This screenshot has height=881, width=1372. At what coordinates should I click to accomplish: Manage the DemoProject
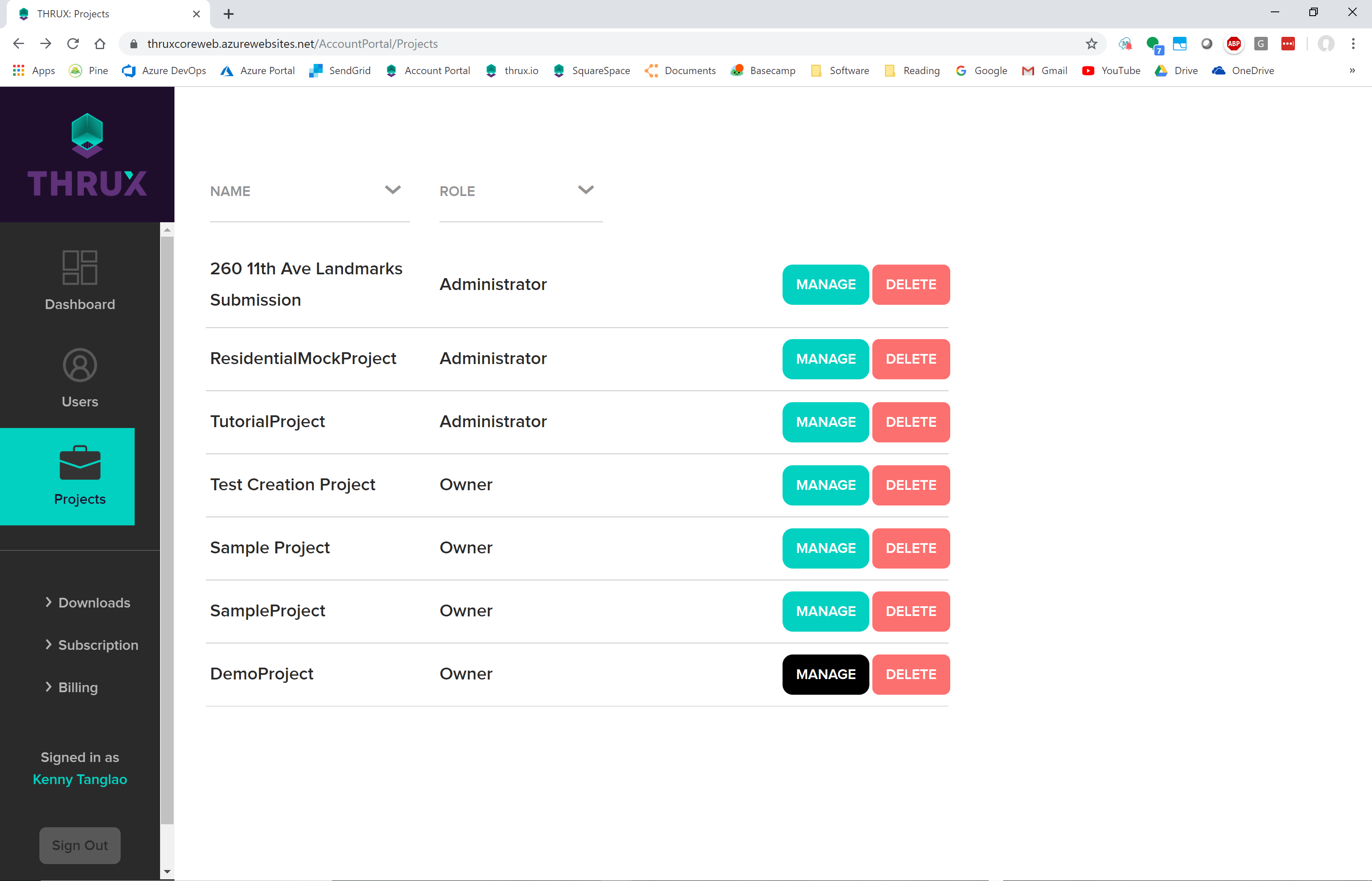click(x=825, y=674)
